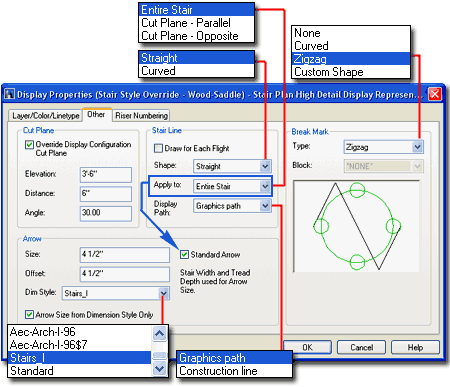Open the Riser Numbering tab
The width and height of the screenshot is (450, 387).
[x=141, y=116]
